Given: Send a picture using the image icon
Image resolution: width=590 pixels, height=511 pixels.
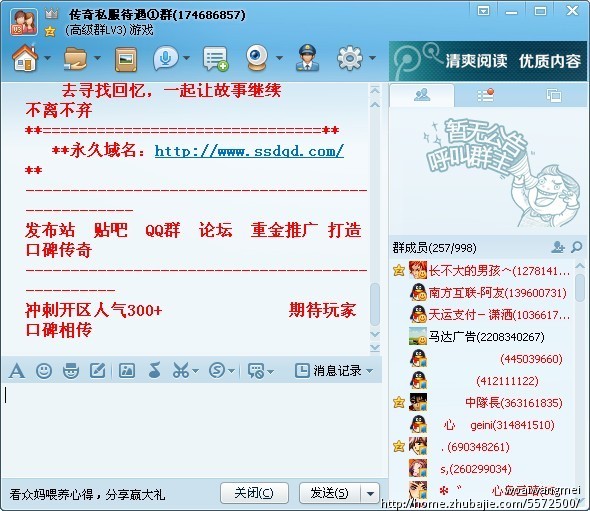Looking at the screenshot, I should coord(127,371).
